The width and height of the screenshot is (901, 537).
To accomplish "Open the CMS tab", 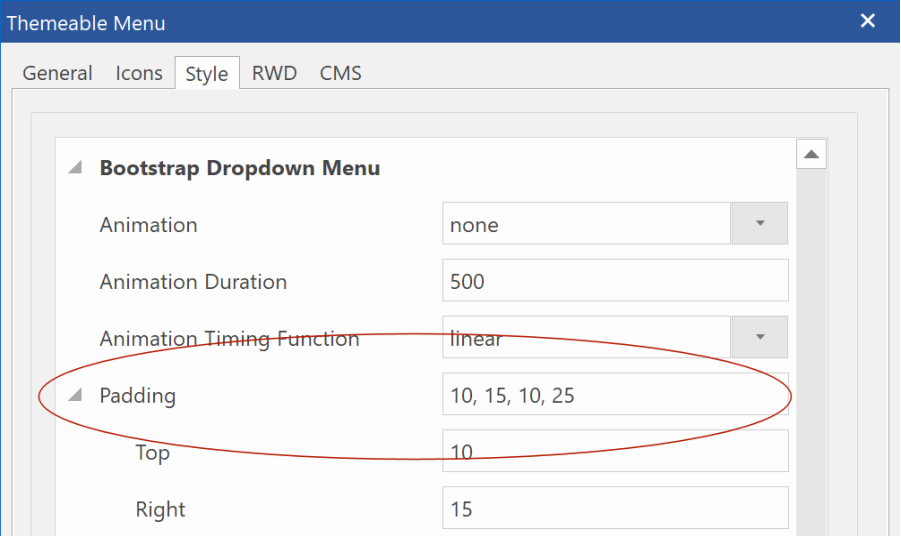I will coord(340,74).
